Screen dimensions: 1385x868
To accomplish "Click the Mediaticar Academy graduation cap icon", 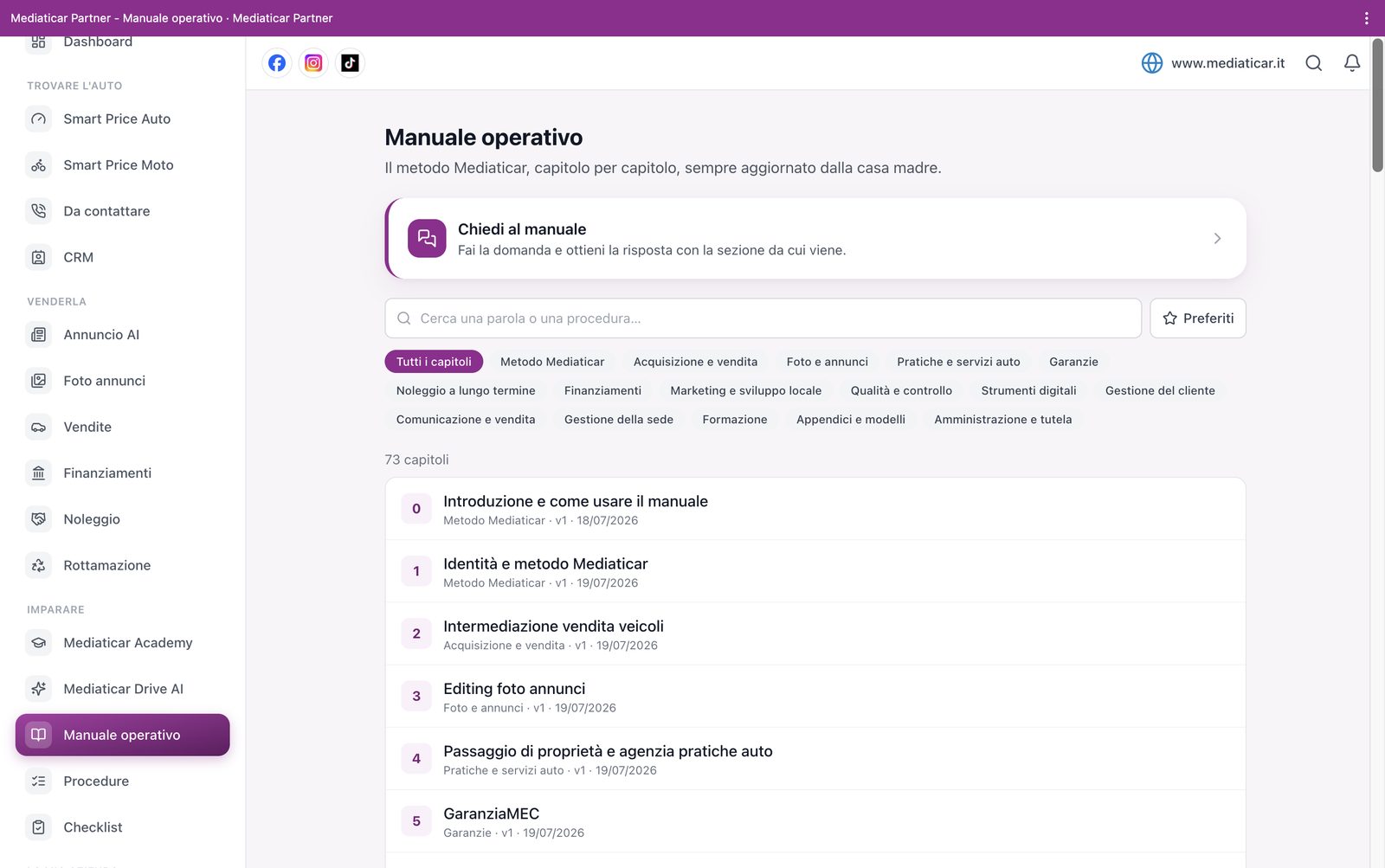I will click(x=39, y=643).
